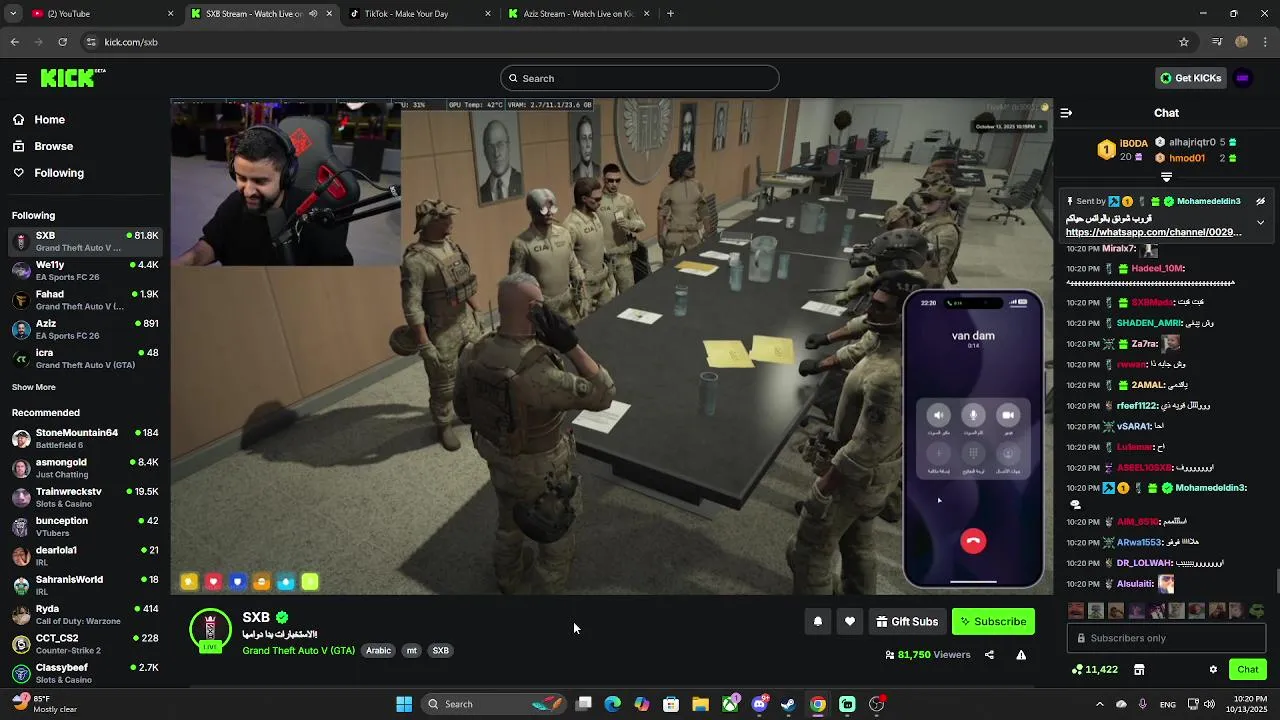Open We11y channel from Following list
The image size is (1280, 720).
(85, 270)
